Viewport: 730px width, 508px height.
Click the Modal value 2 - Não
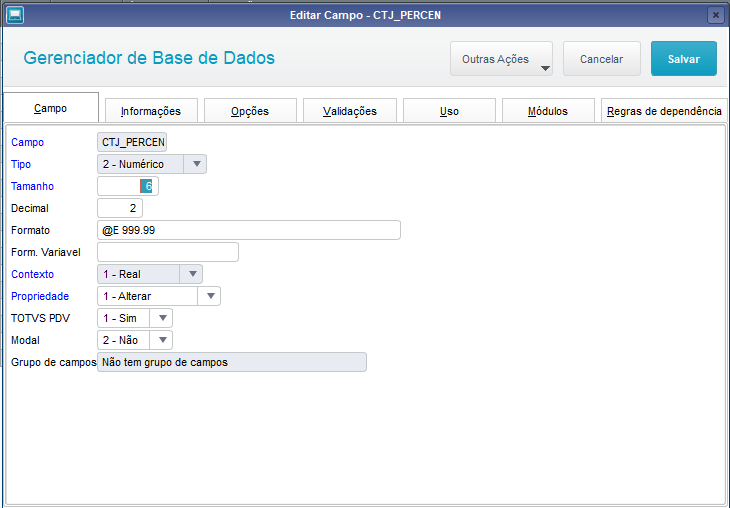point(123,340)
